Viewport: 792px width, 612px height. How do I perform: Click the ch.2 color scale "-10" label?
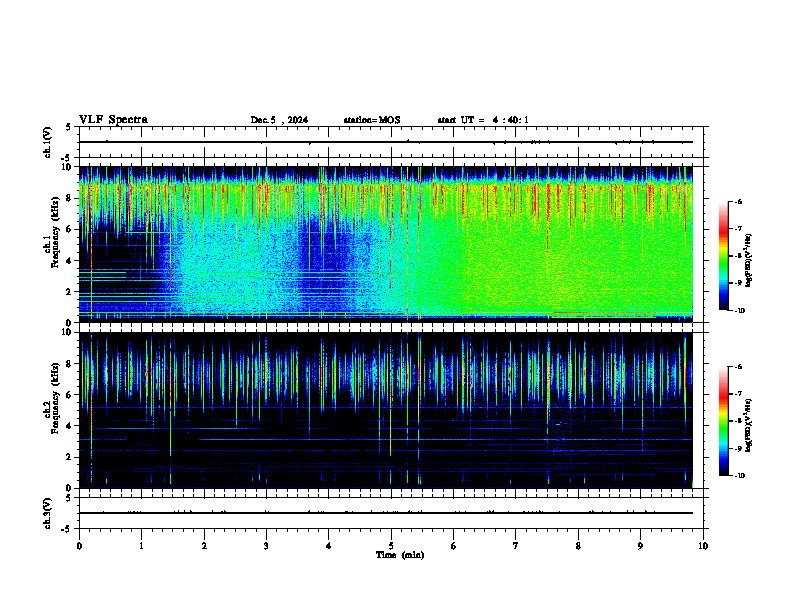(739, 476)
